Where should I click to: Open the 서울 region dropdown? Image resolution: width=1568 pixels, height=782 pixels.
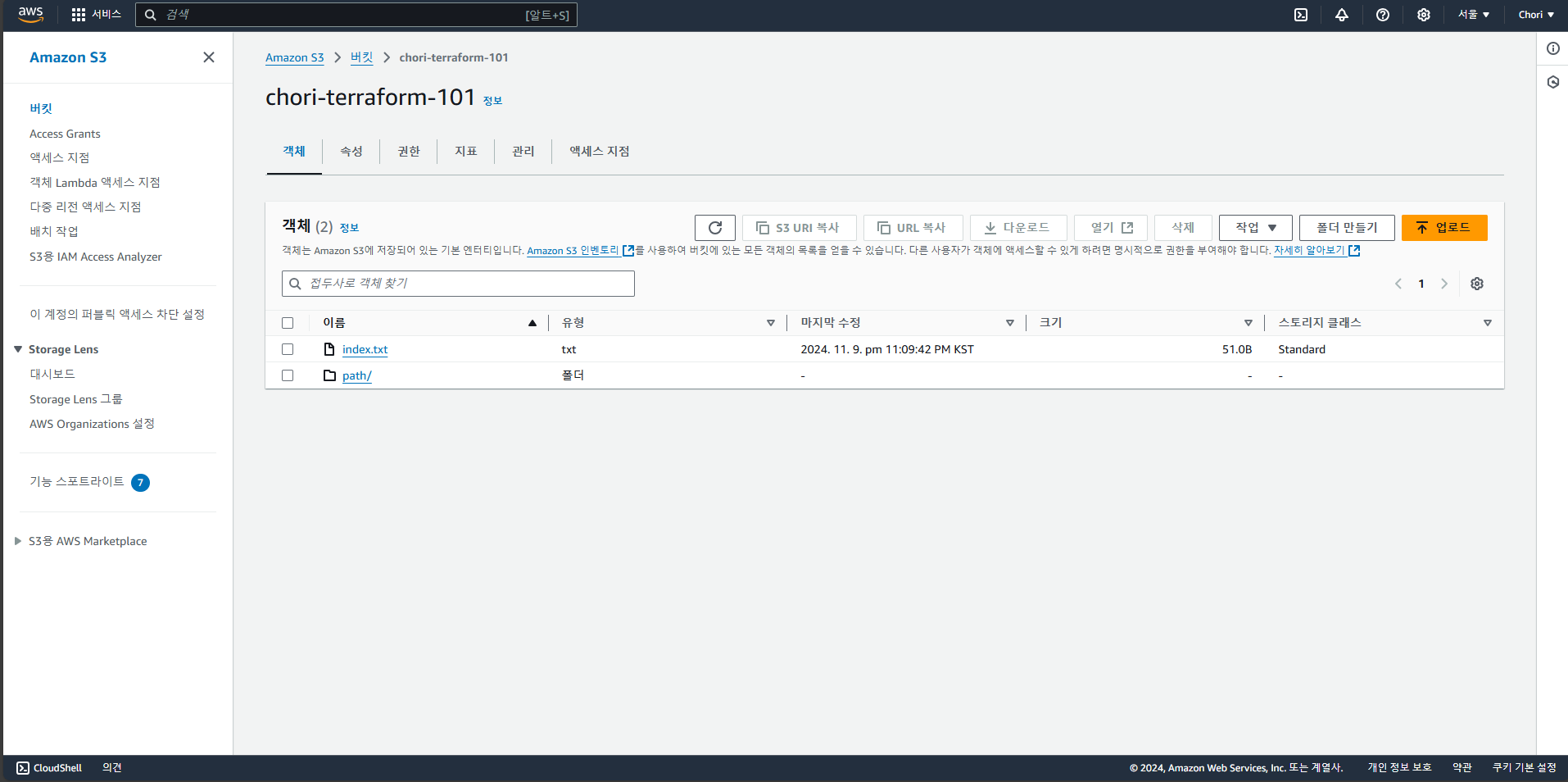1474,15
